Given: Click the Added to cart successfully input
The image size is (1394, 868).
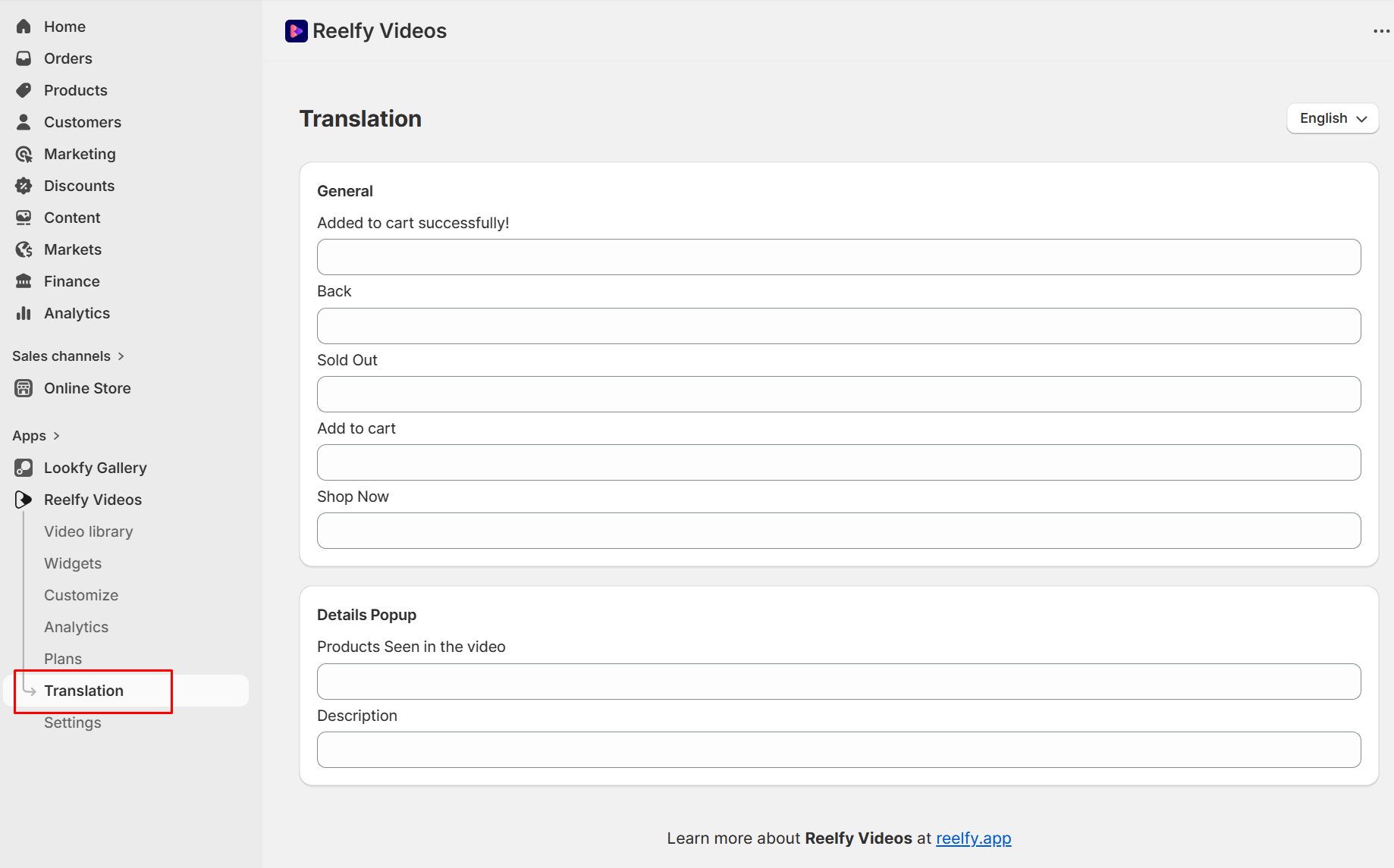Looking at the screenshot, I should pos(838,257).
